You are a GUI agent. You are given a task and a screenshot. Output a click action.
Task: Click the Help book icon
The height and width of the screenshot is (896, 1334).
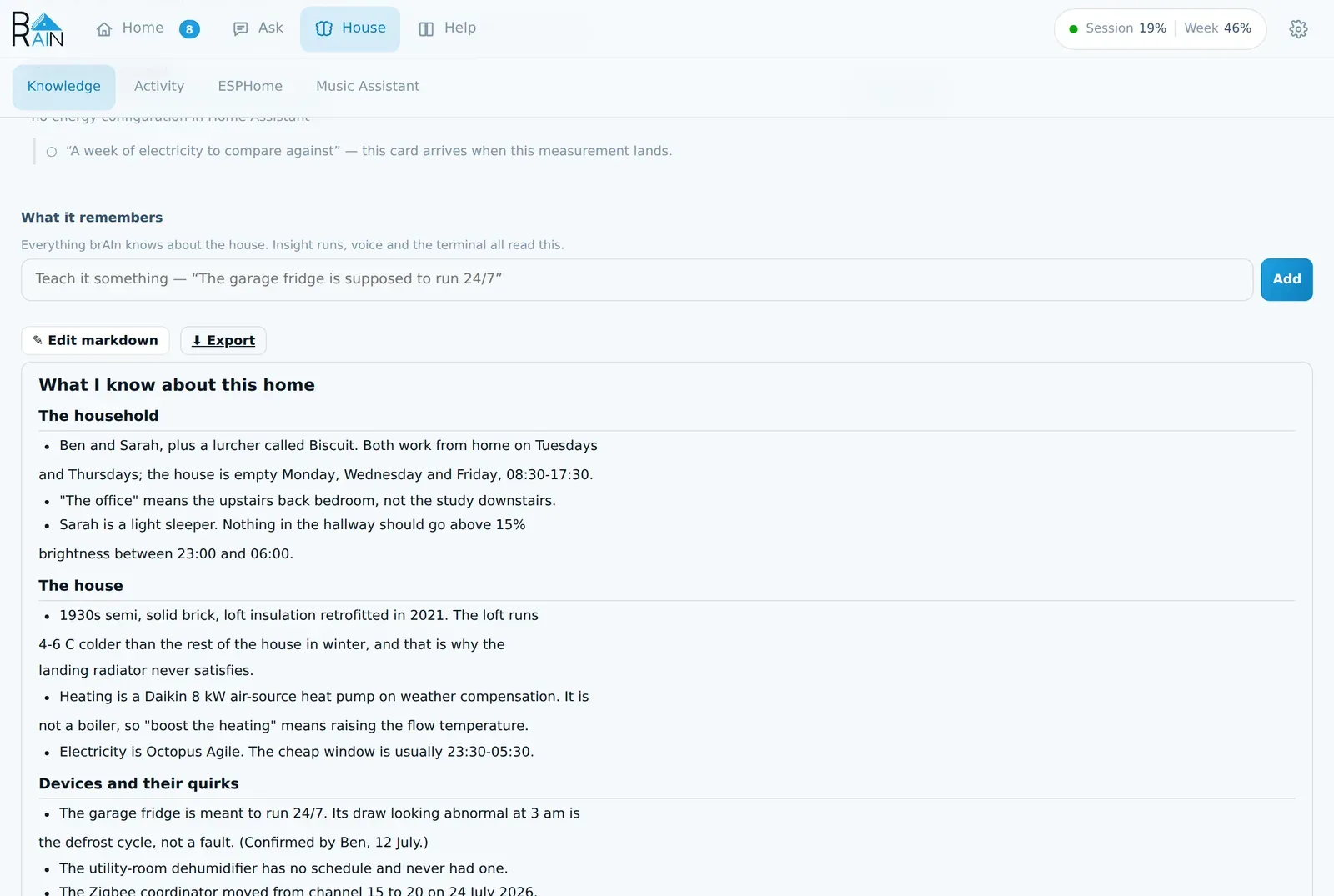(x=426, y=29)
